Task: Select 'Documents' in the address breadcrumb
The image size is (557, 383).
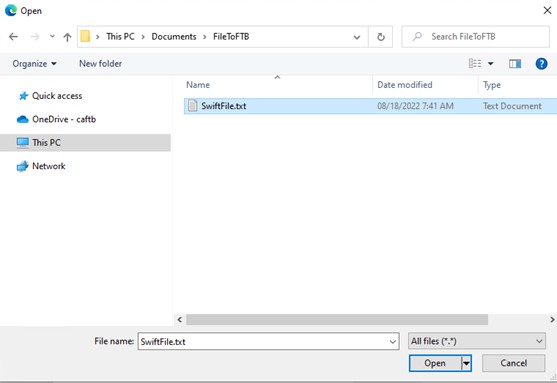Action: pyautogui.click(x=174, y=37)
